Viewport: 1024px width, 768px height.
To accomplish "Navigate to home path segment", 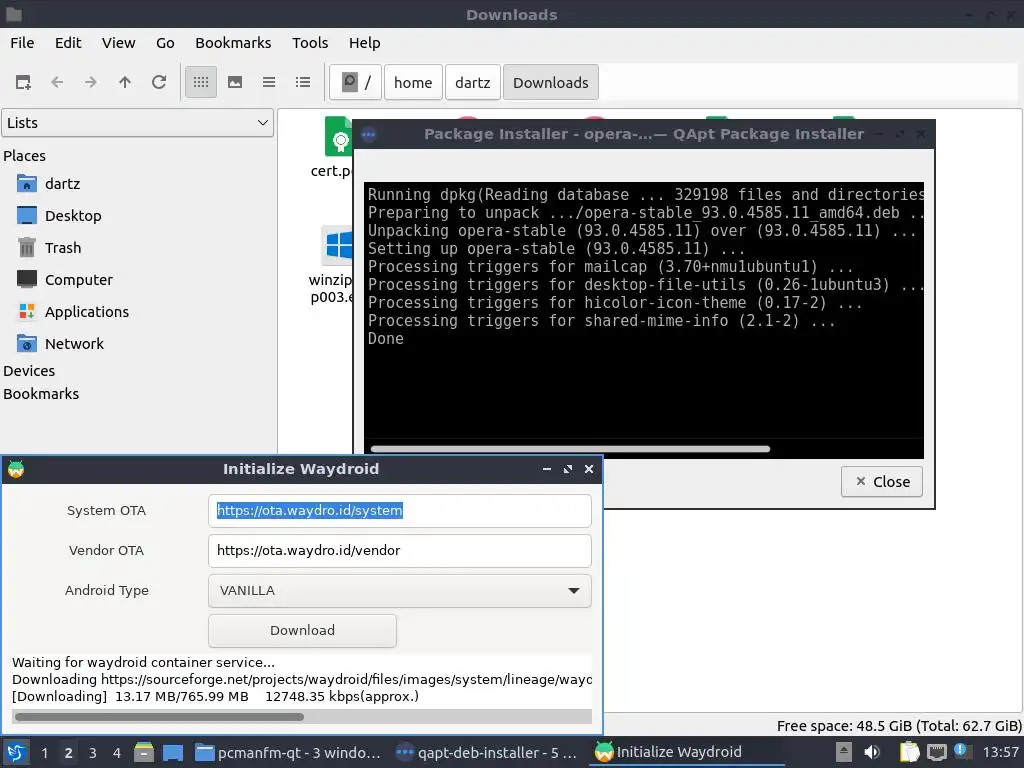I will pyautogui.click(x=413, y=82).
